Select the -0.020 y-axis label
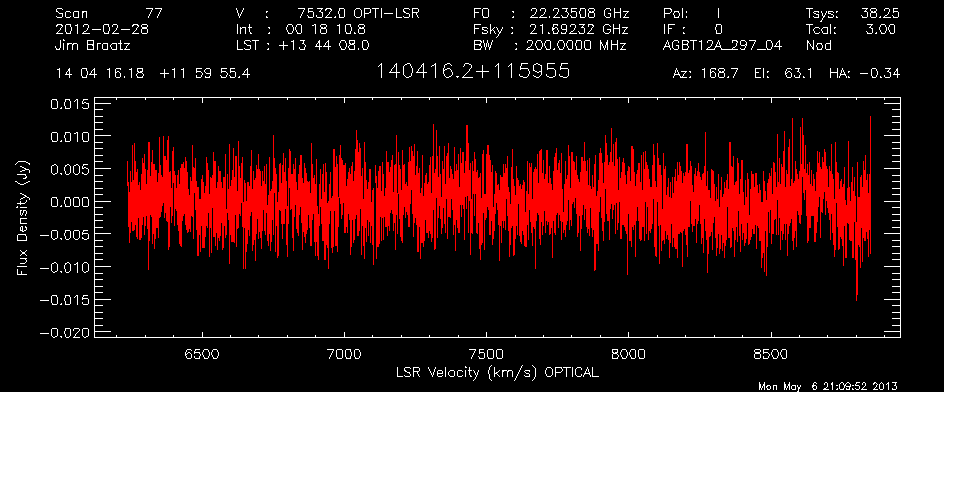The height and width of the screenshot is (490, 962). click(x=64, y=332)
